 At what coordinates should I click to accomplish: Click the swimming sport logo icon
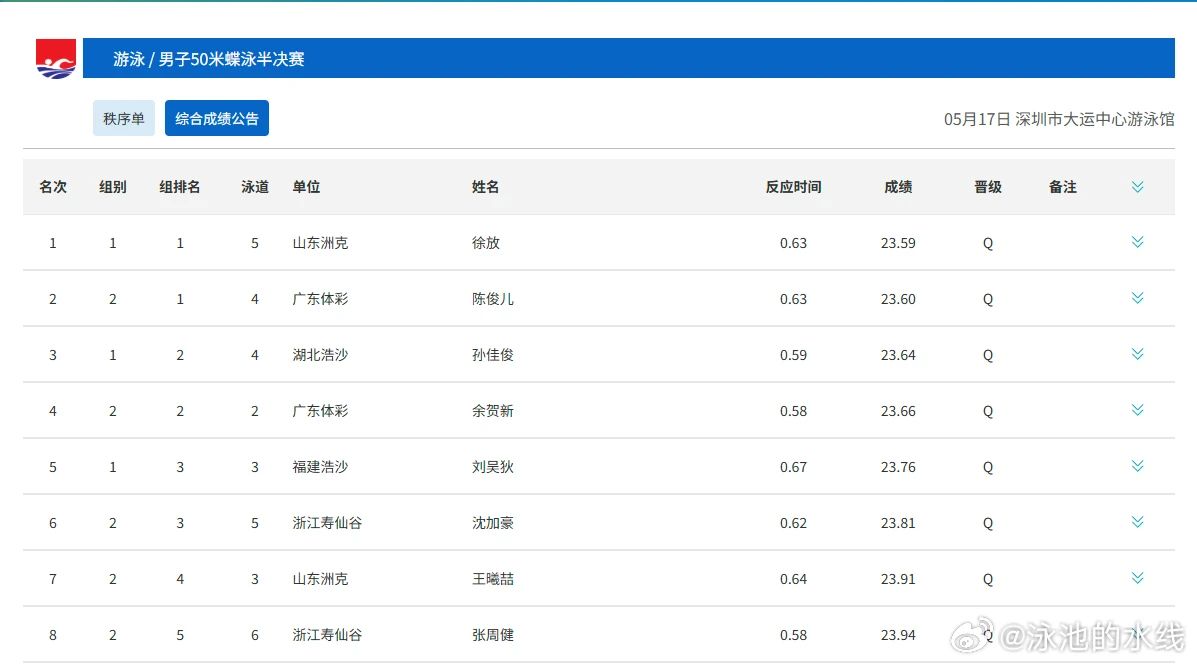click(x=56, y=59)
